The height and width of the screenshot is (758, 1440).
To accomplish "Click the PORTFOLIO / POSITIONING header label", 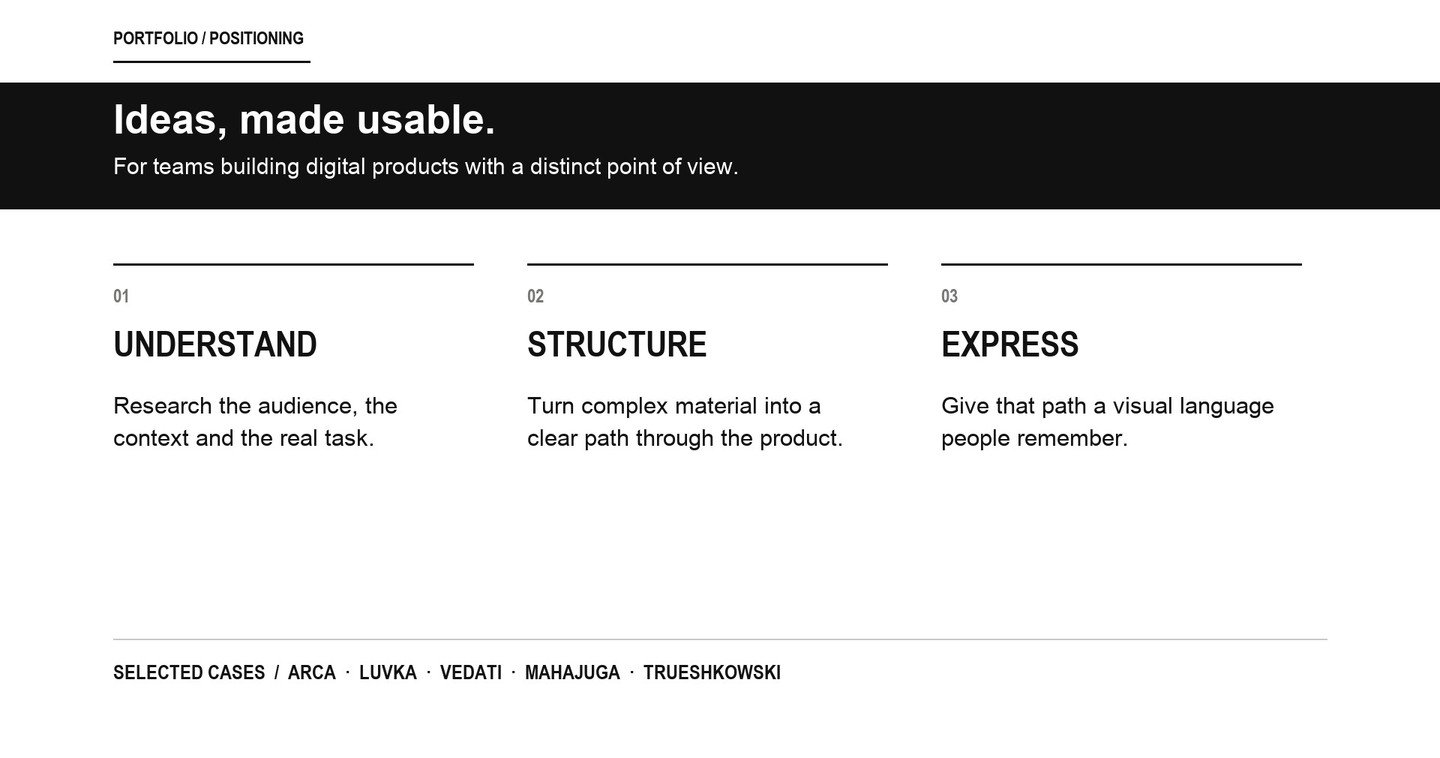I will 208,38.
